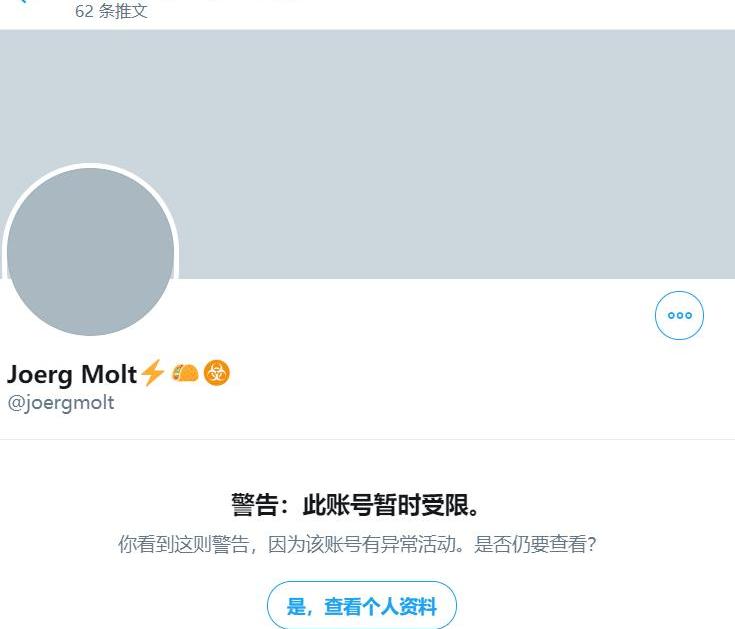Screen dimensions: 735x629
Task: Click the taco emoji beside Joerg Molt
Action: [185, 374]
